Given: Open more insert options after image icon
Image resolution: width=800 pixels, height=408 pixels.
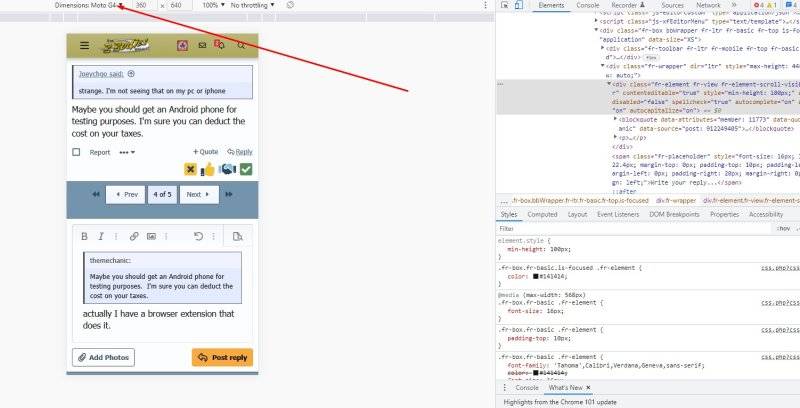Looking at the screenshot, I should (166, 236).
